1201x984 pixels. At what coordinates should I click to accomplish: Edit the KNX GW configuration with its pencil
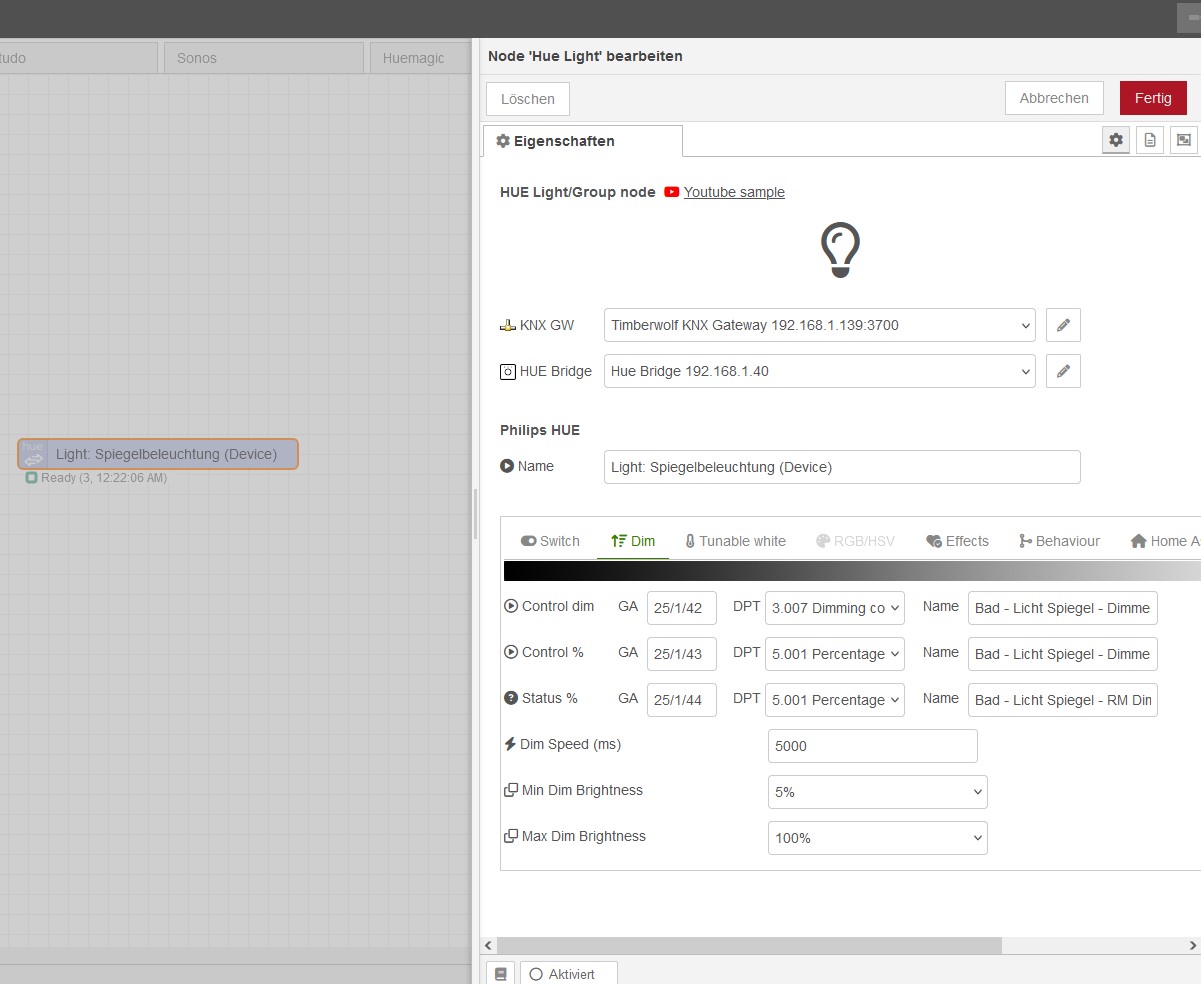(1063, 325)
